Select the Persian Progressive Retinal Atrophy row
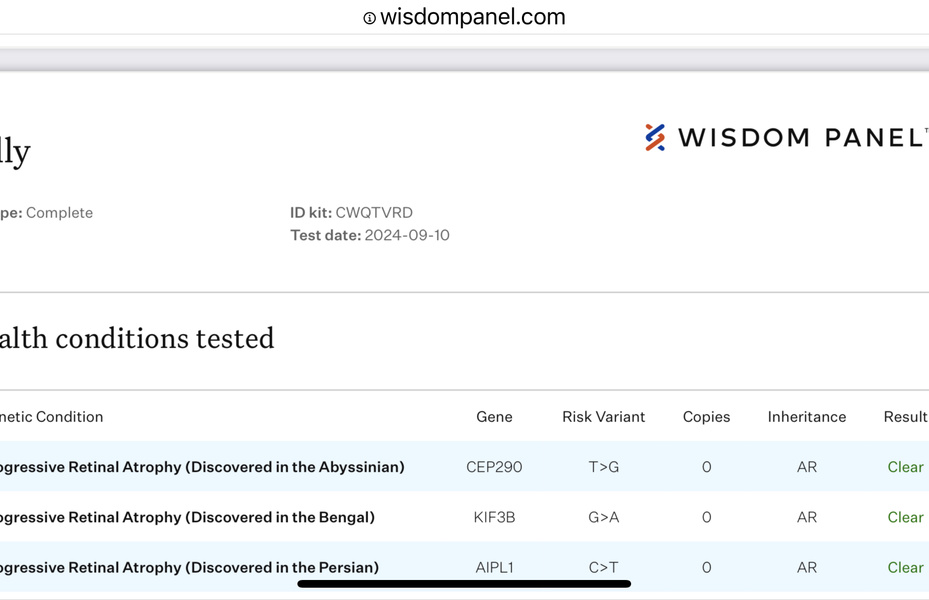 pyautogui.click(x=188, y=567)
